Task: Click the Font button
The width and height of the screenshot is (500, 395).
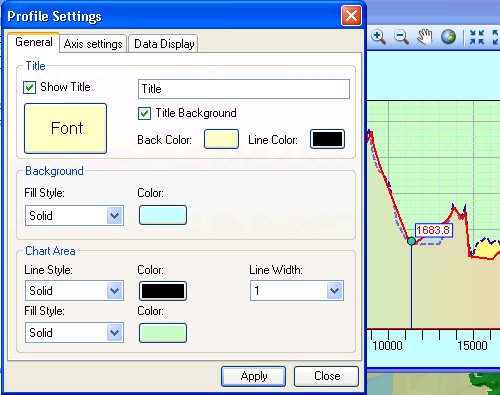Action: pos(65,128)
